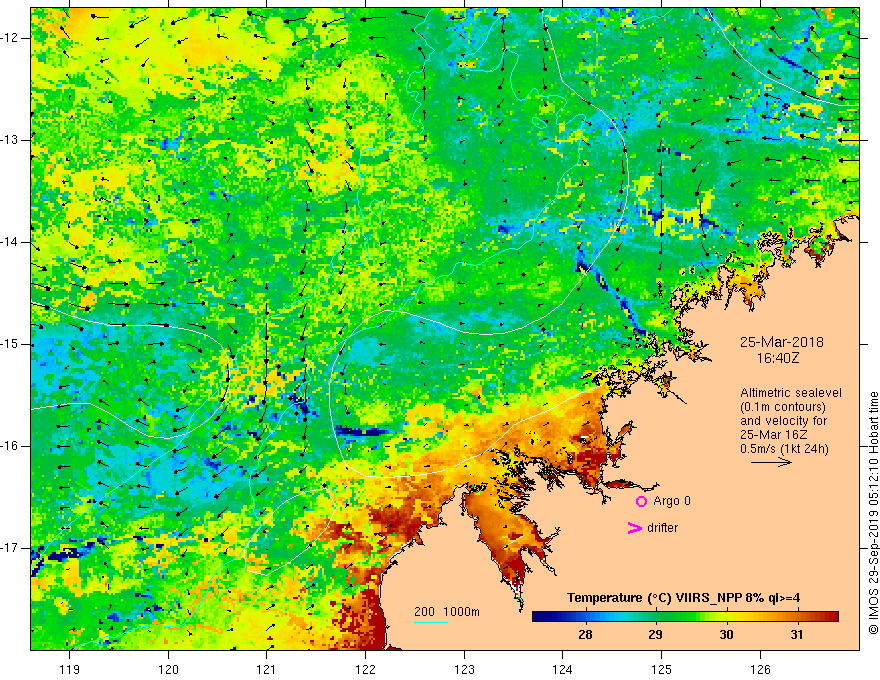Screen dimensions: 880x680
Task: Click the longitude 125 axis label
Action: (x=661, y=669)
